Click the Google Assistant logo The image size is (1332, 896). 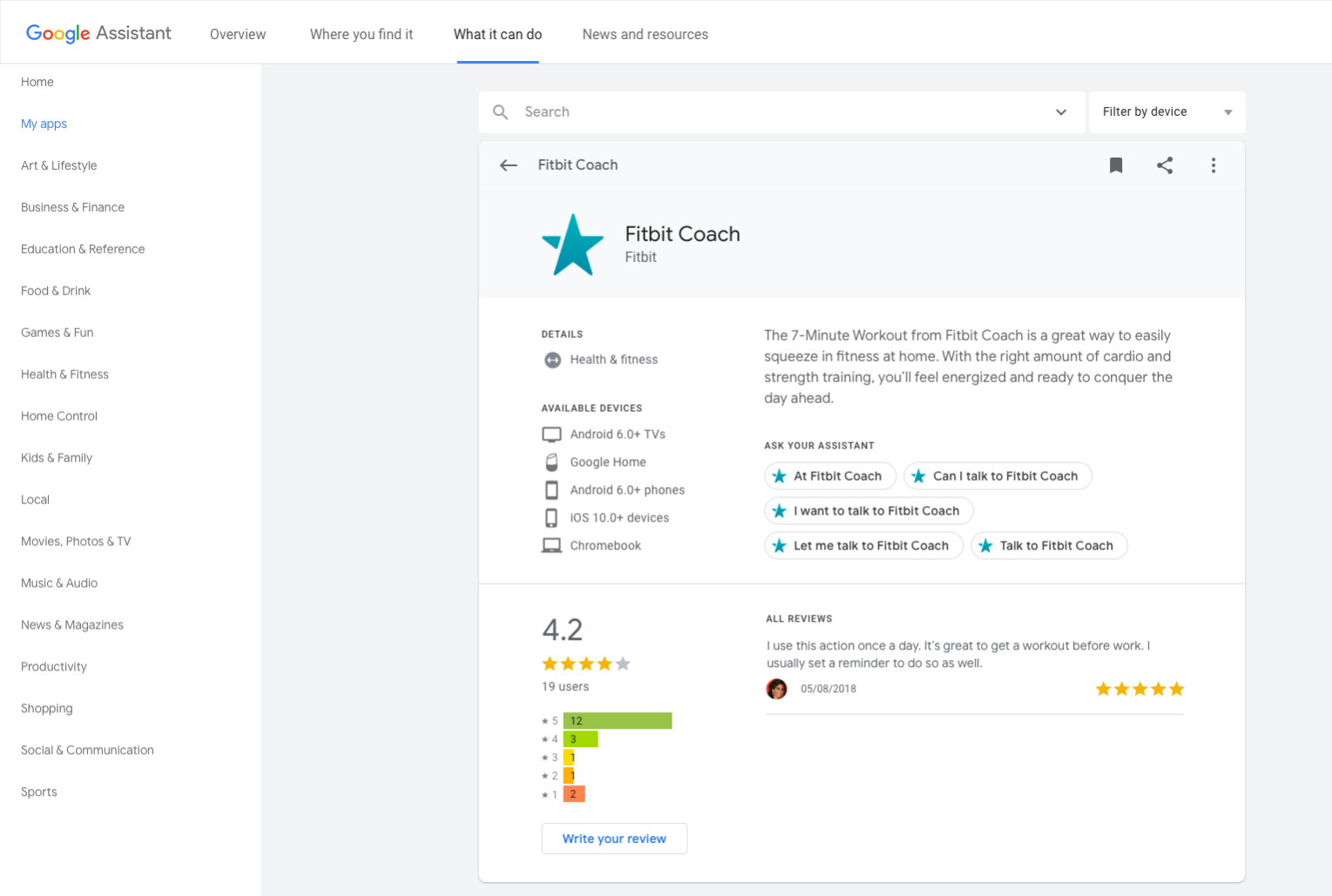coord(98,34)
